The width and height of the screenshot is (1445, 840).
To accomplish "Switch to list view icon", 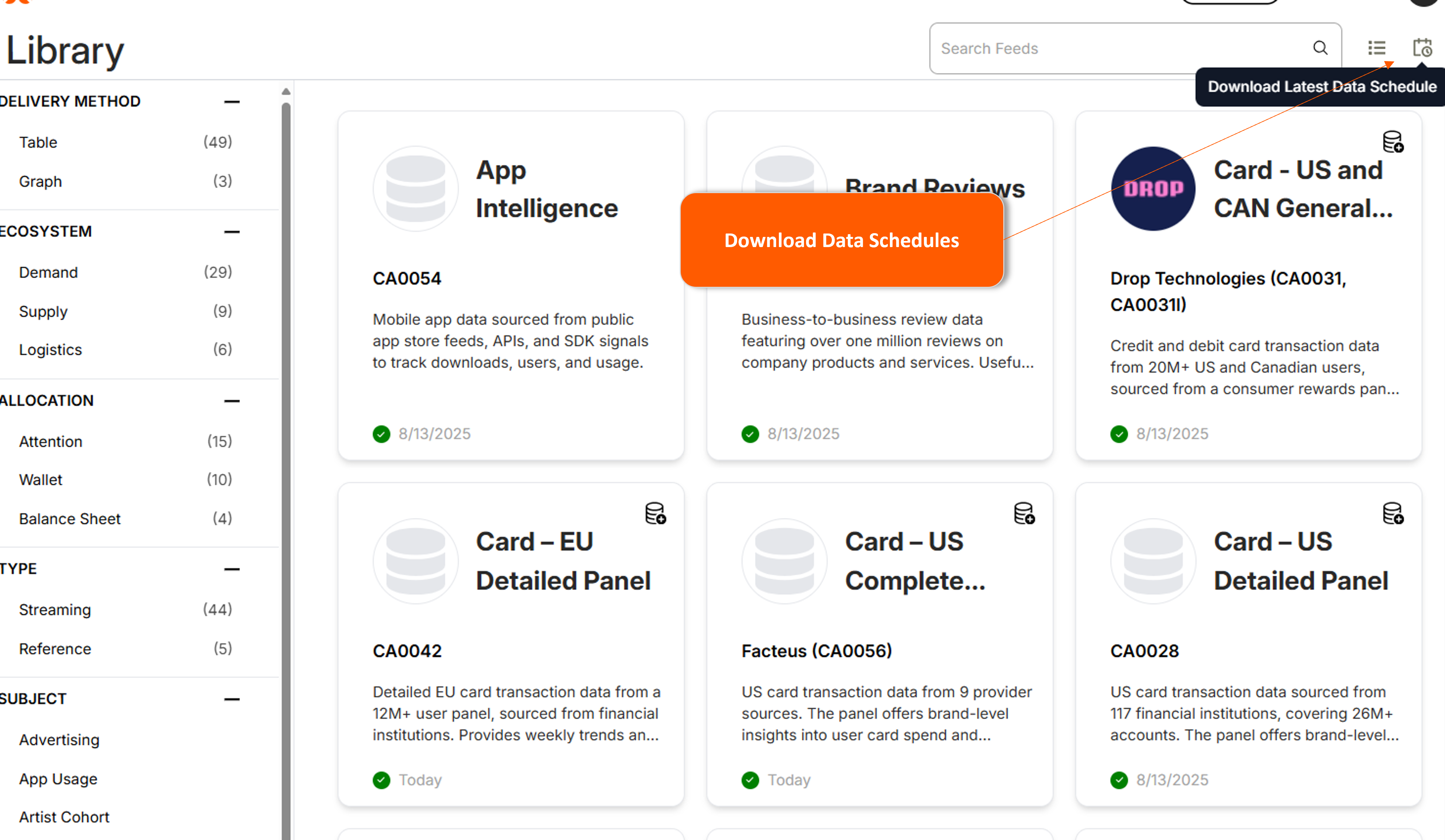I will pos(1376,48).
